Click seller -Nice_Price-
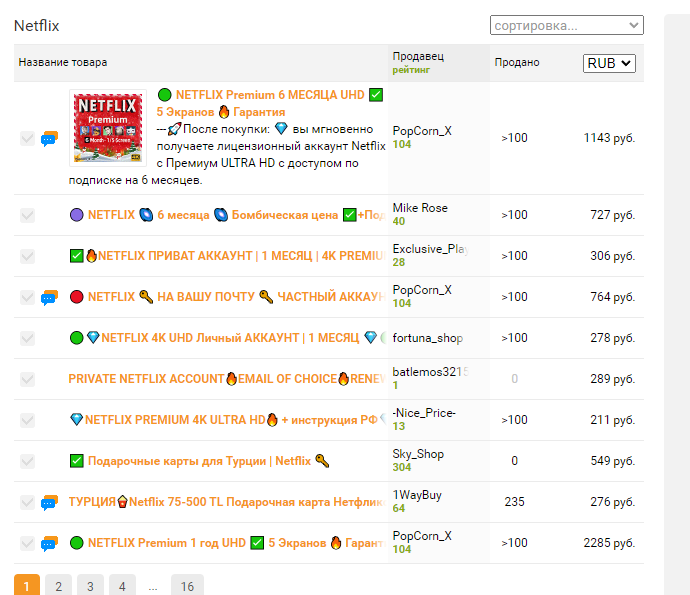The image size is (690, 595). coord(424,413)
